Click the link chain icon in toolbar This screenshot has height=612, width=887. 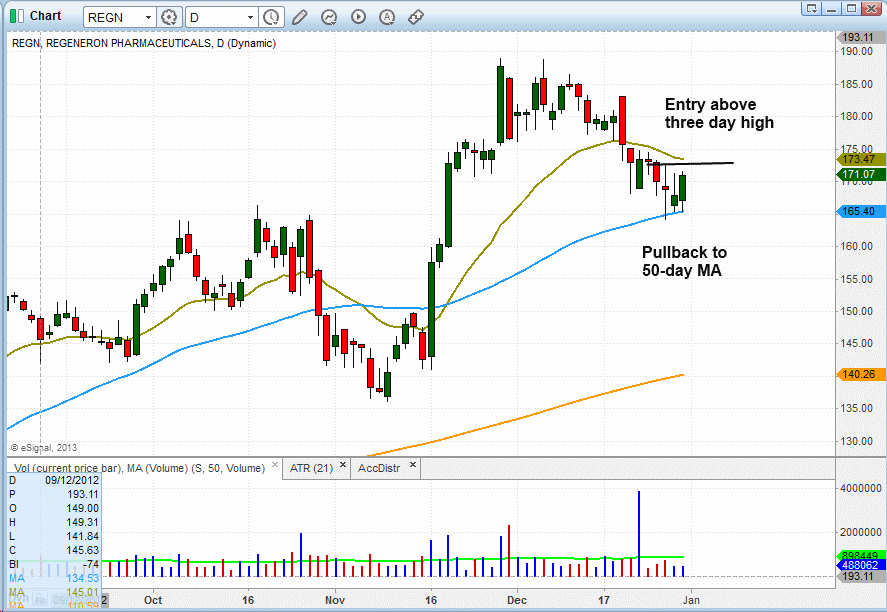[x=416, y=17]
